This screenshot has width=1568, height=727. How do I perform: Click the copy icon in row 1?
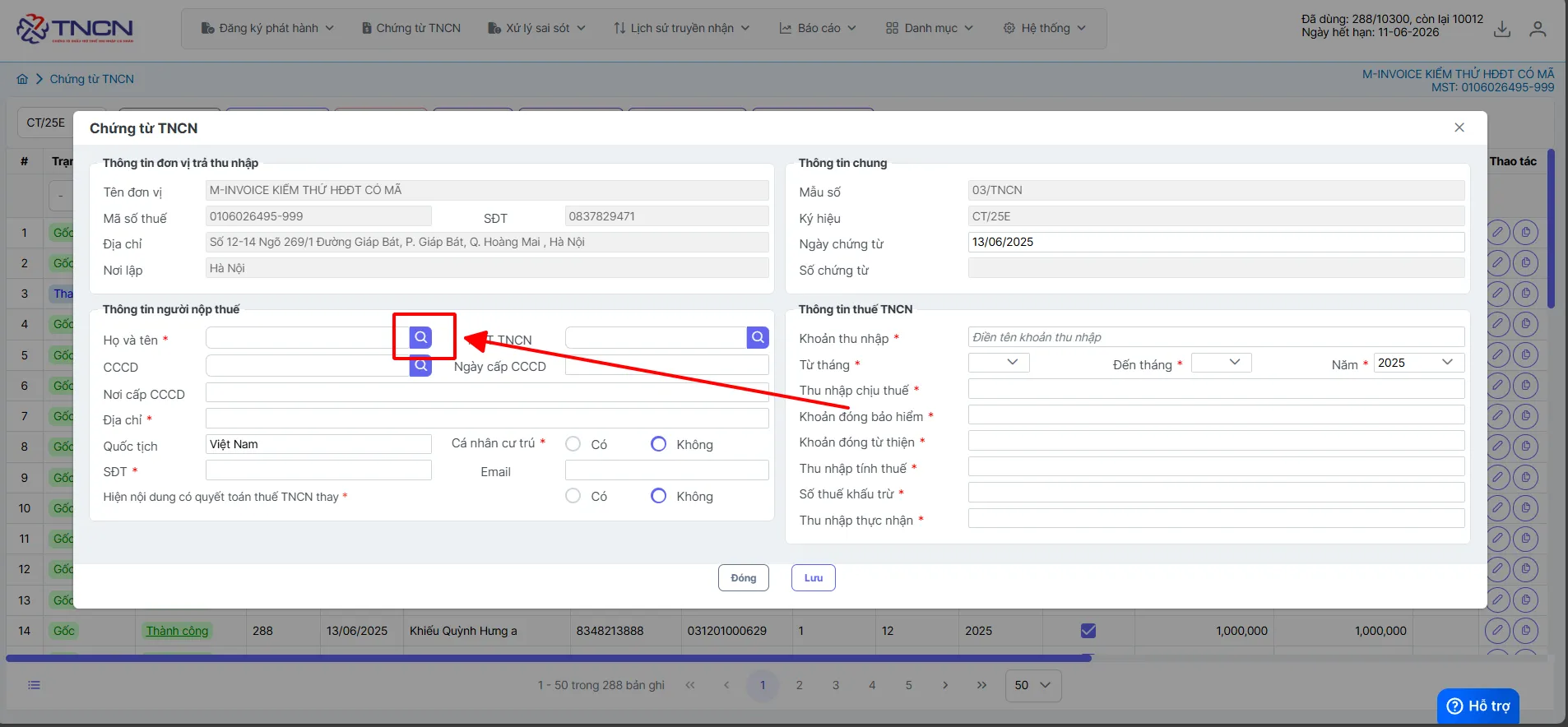click(1525, 233)
